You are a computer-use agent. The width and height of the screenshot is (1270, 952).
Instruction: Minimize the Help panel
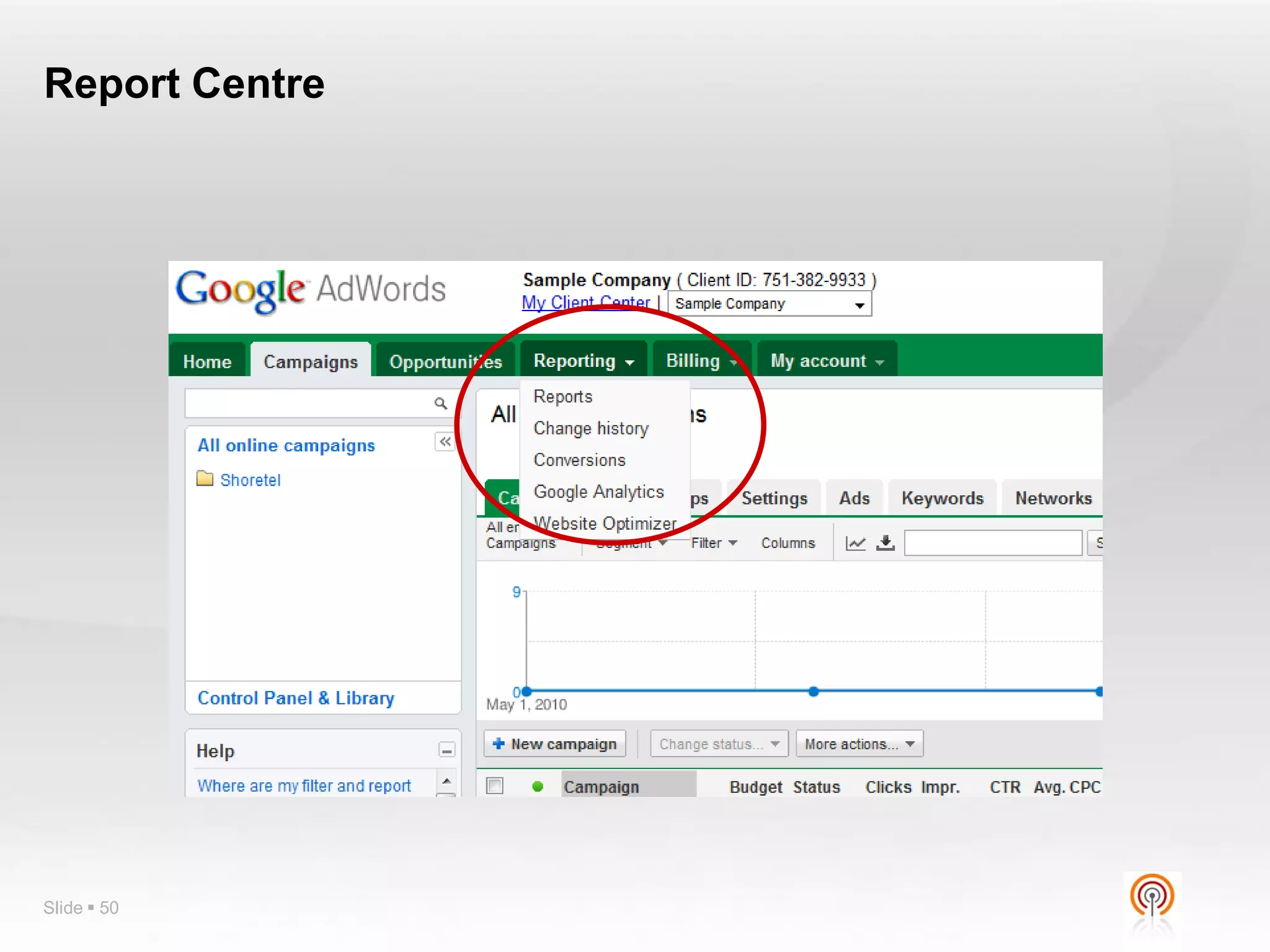coord(446,751)
